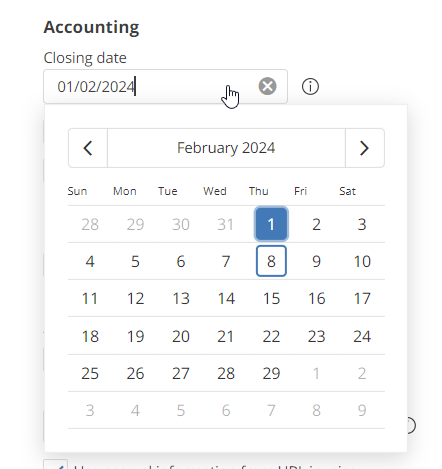Choose Wednesday February 14
Image resolution: width=442 pixels, height=469 pixels.
coord(226,298)
